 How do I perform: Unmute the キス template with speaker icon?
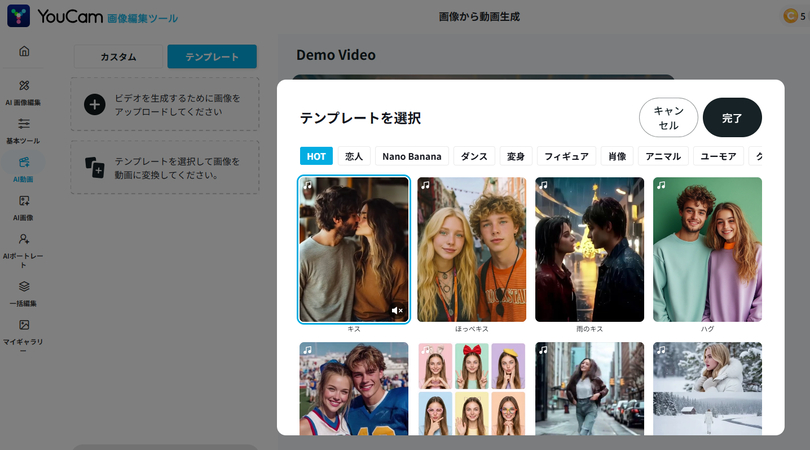[x=397, y=311]
